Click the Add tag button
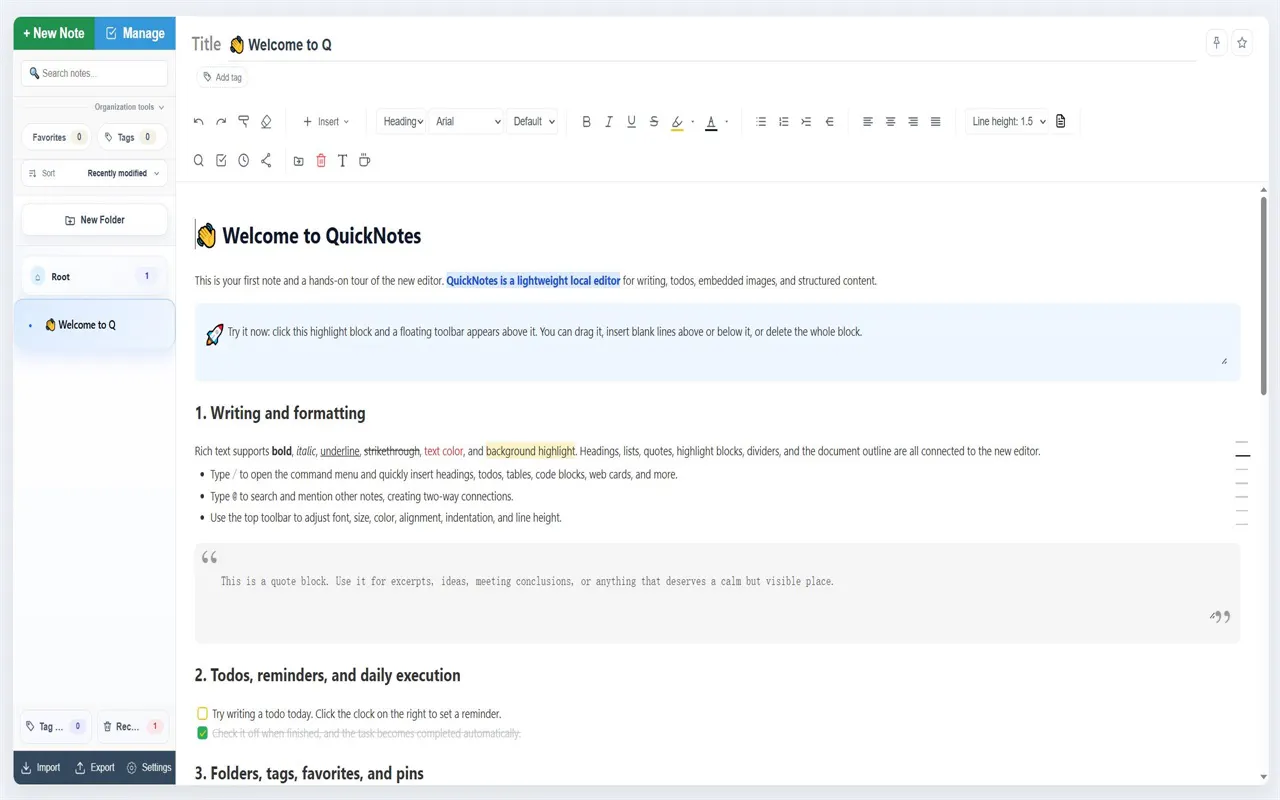 pos(222,77)
